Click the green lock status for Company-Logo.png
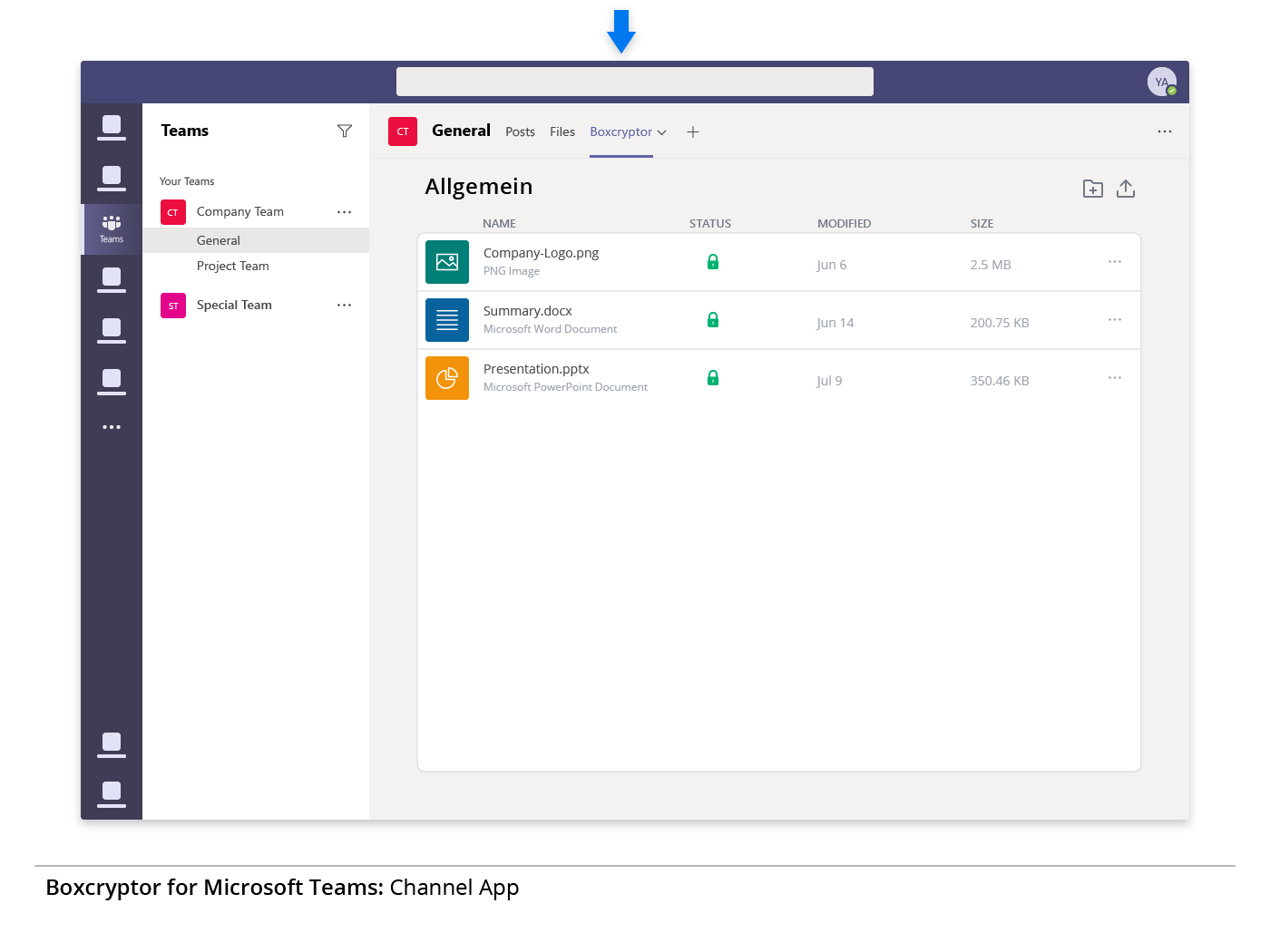Image resolution: width=1270 pixels, height=952 pixels. tap(713, 262)
